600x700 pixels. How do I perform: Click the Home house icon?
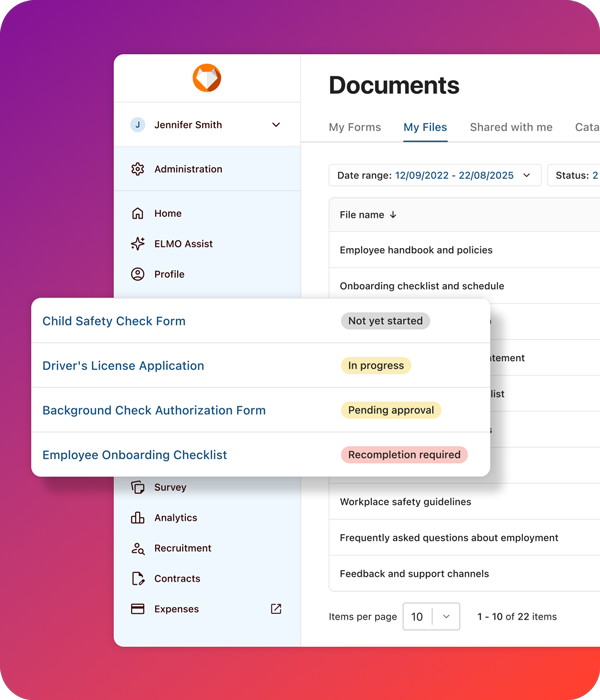point(138,213)
